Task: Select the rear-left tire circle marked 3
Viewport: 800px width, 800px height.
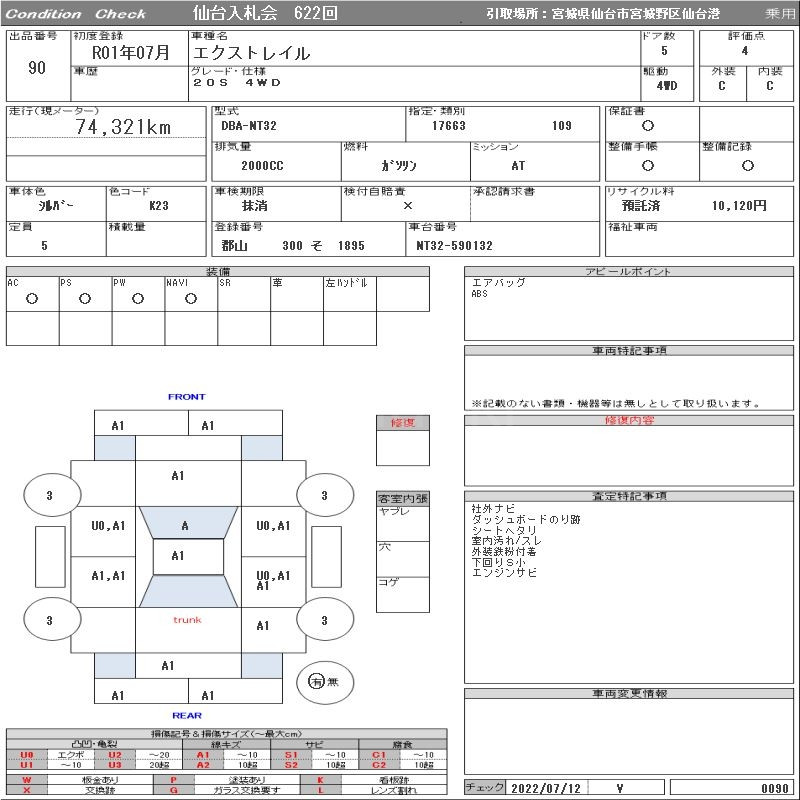Action: click(x=52, y=620)
